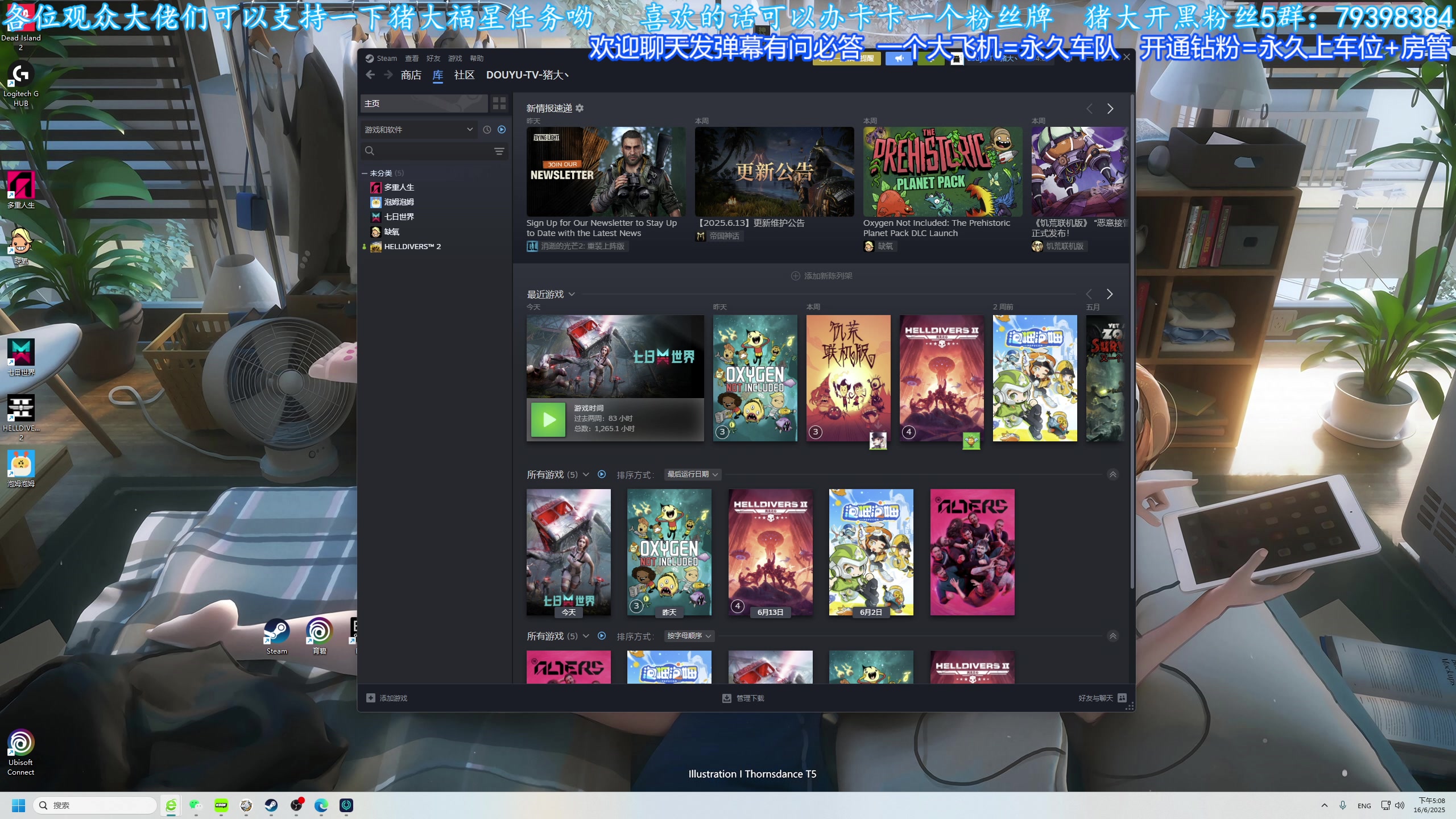Open the 社区 community tab
Screen dimensions: 1456x819
pyautogui.click(x=464, y=75)
